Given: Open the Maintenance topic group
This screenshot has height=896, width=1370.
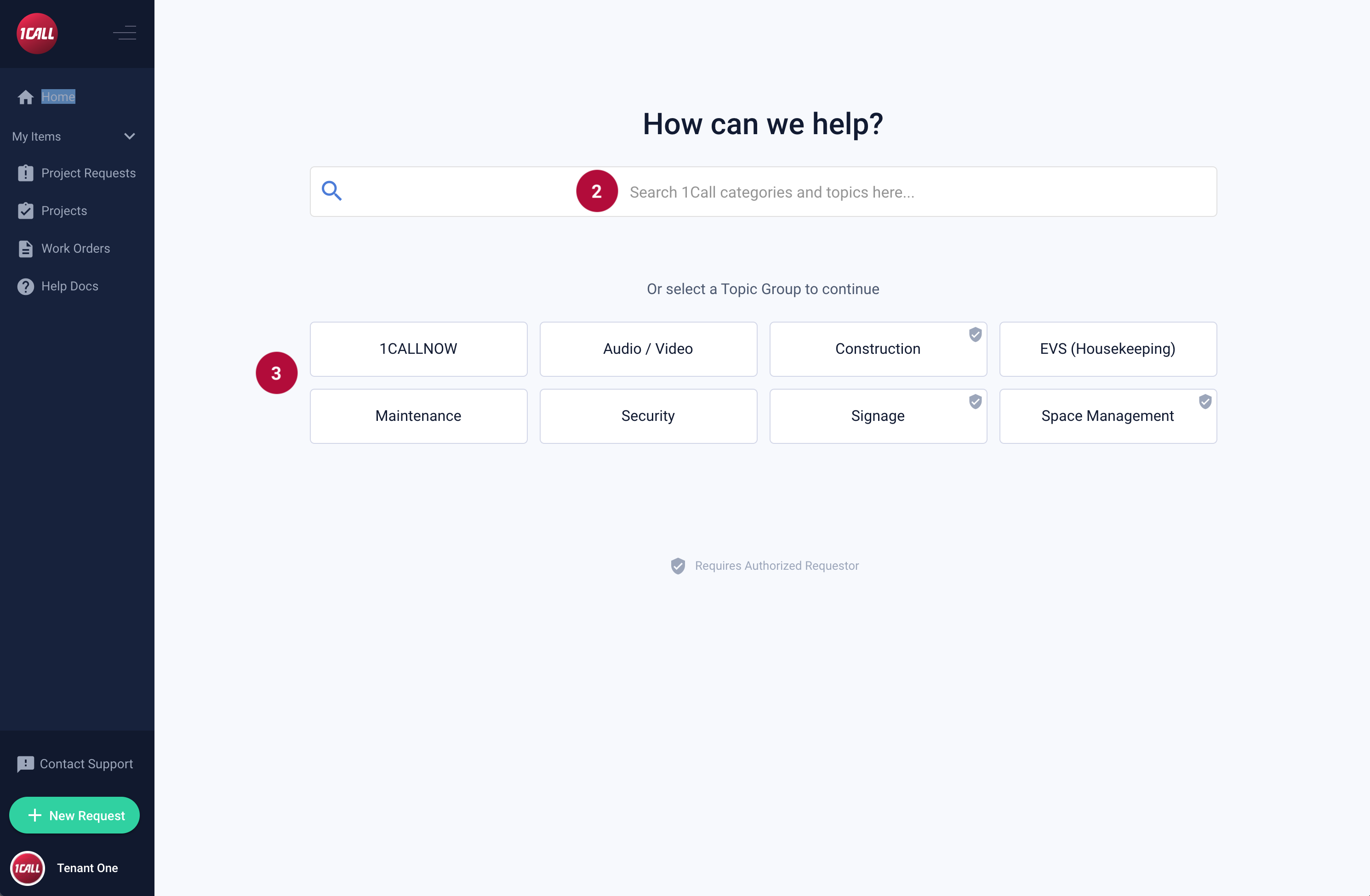Looking at the screenshot, I should click(x=418, y=416).
